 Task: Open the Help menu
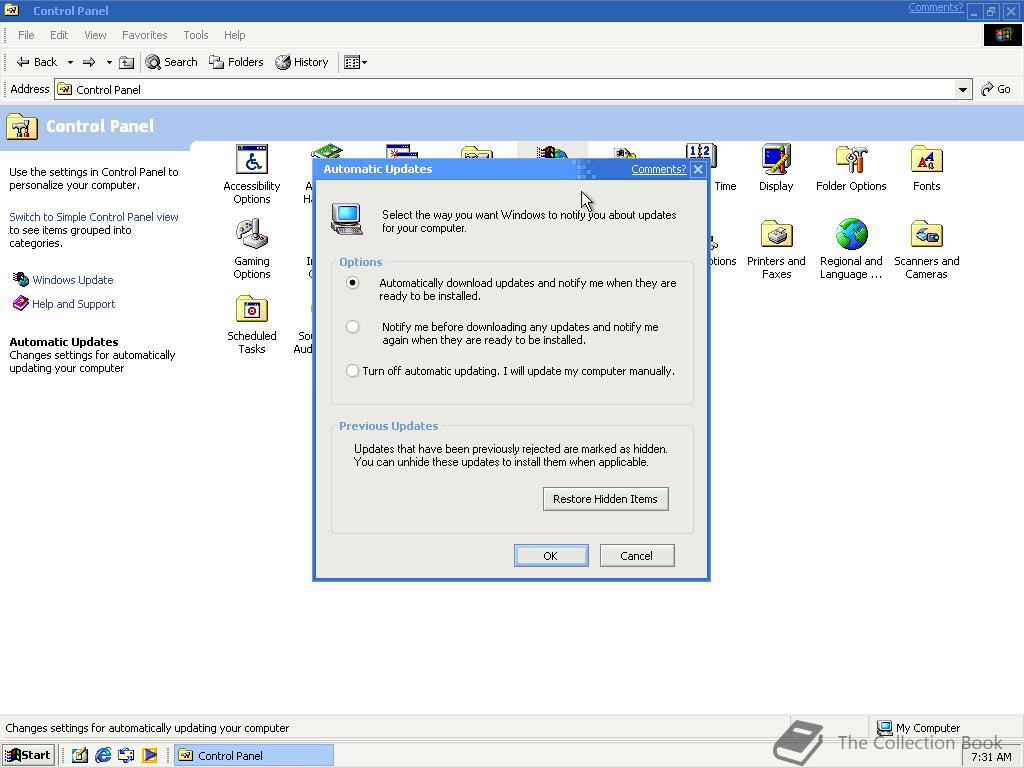(234, 35)
